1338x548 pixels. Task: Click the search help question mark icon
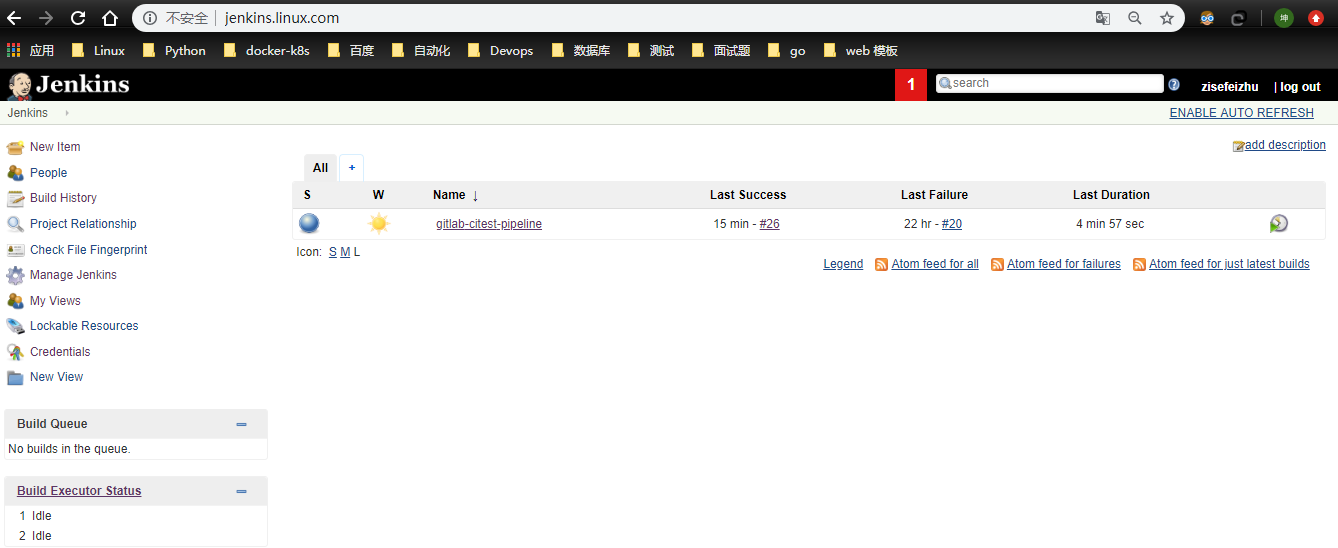pyautogui.click(x=1174, y=85)
